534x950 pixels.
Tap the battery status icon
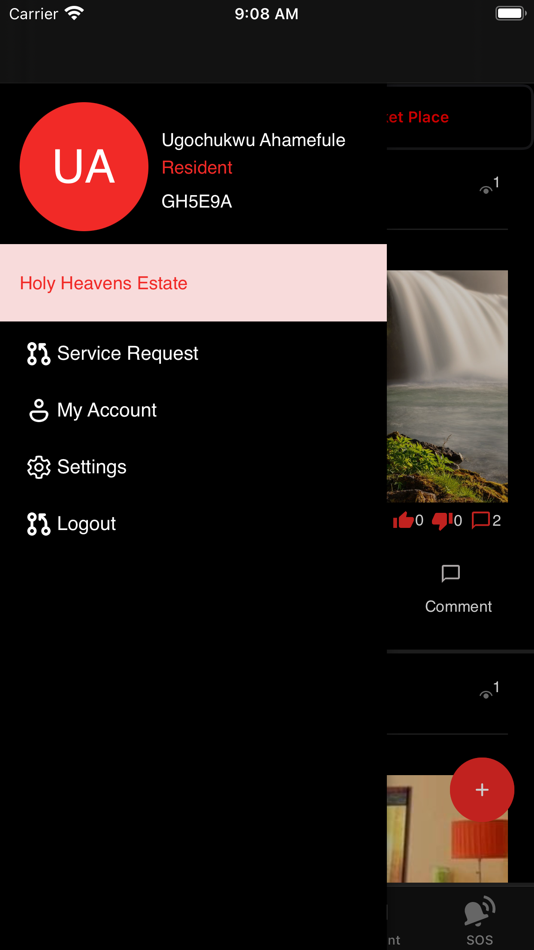pyautogui.click(x=510, y=13)
